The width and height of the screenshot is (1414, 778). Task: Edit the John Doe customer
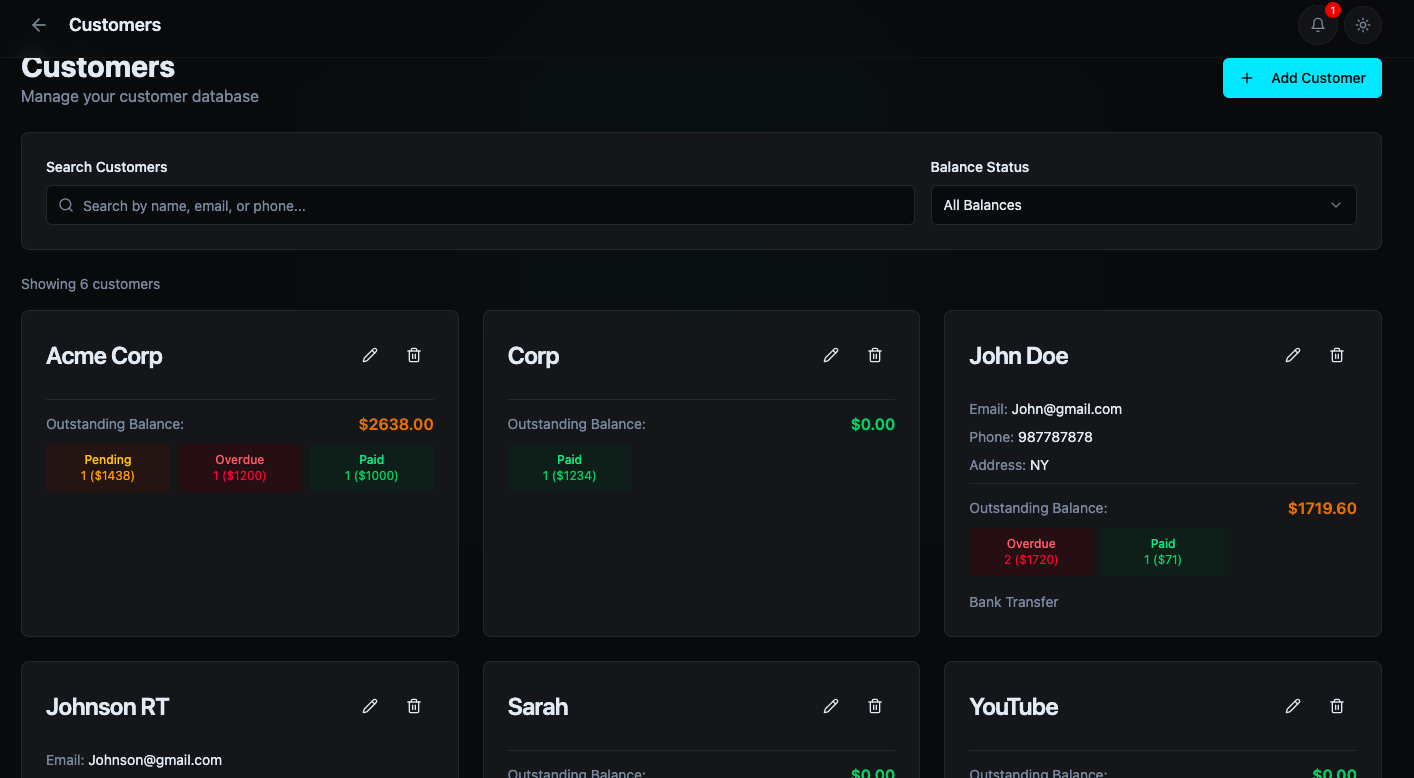pos(1293,355)
